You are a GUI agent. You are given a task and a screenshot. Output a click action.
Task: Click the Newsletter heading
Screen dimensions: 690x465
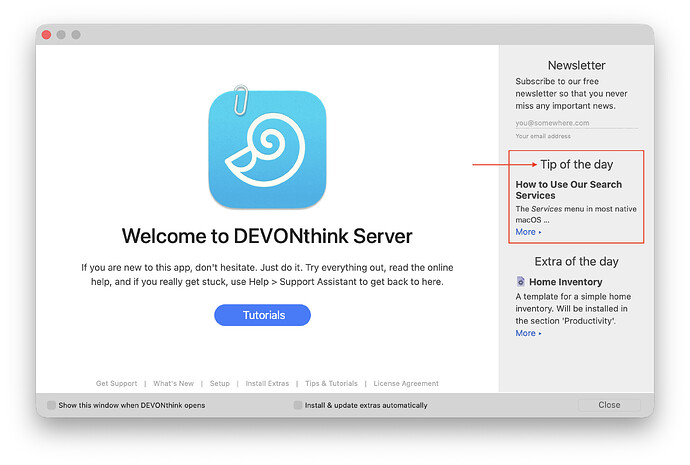pyautogui.click(x=576, y=65)
